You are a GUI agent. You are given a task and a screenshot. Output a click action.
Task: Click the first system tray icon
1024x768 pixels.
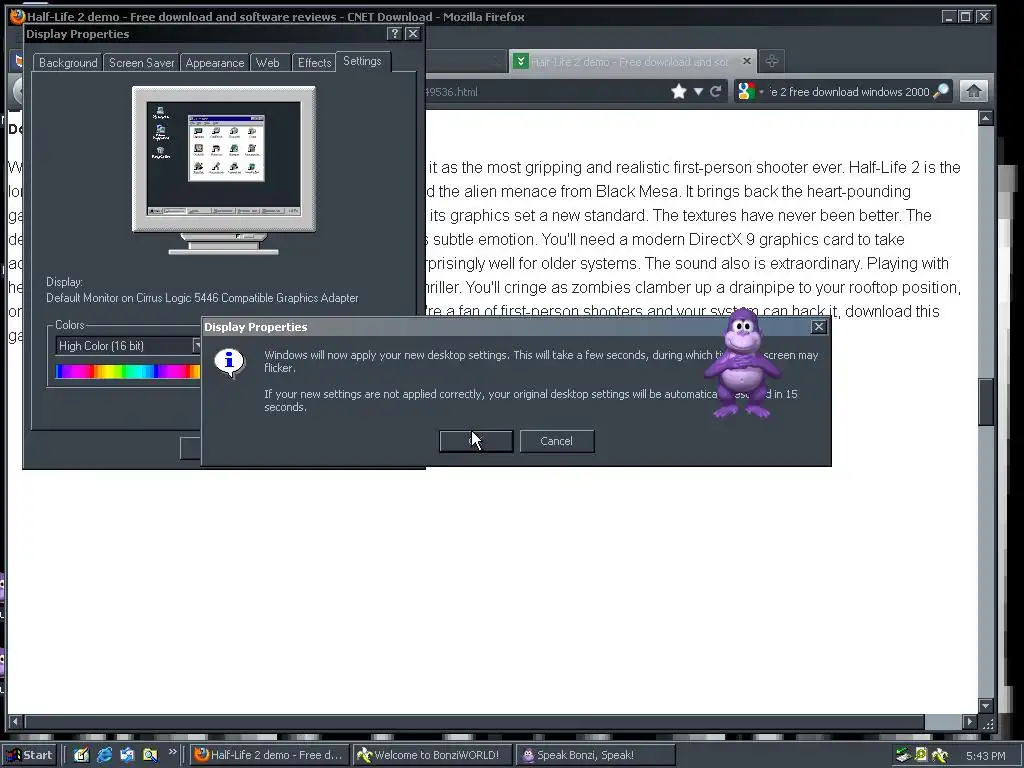(x=903, y=755)
